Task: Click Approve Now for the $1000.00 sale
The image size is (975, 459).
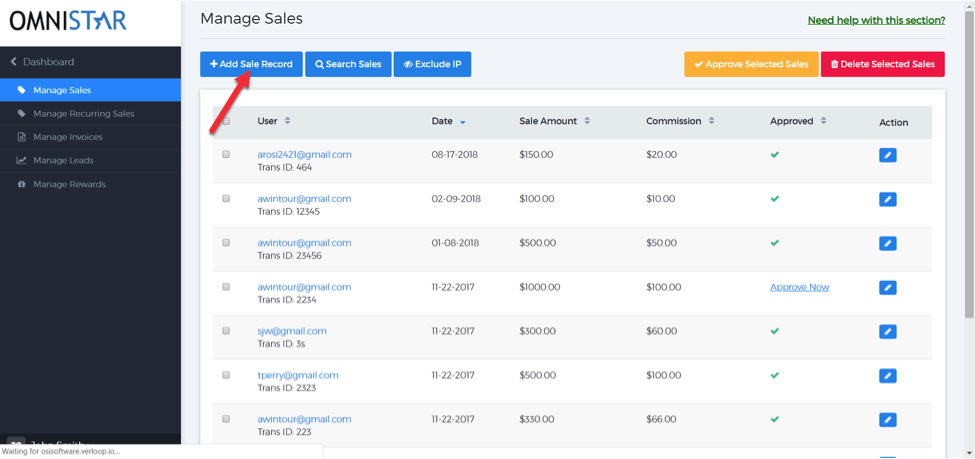Action: [x=799, y=287]
